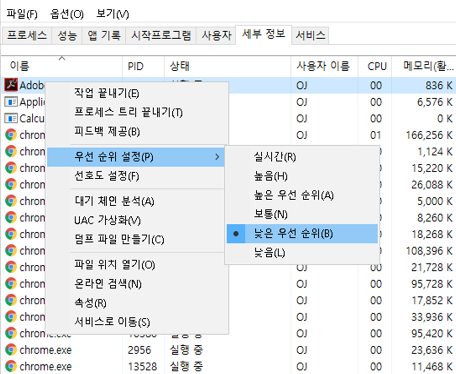Click the chrome icon in the PID 2956 row

pos(11,350)
